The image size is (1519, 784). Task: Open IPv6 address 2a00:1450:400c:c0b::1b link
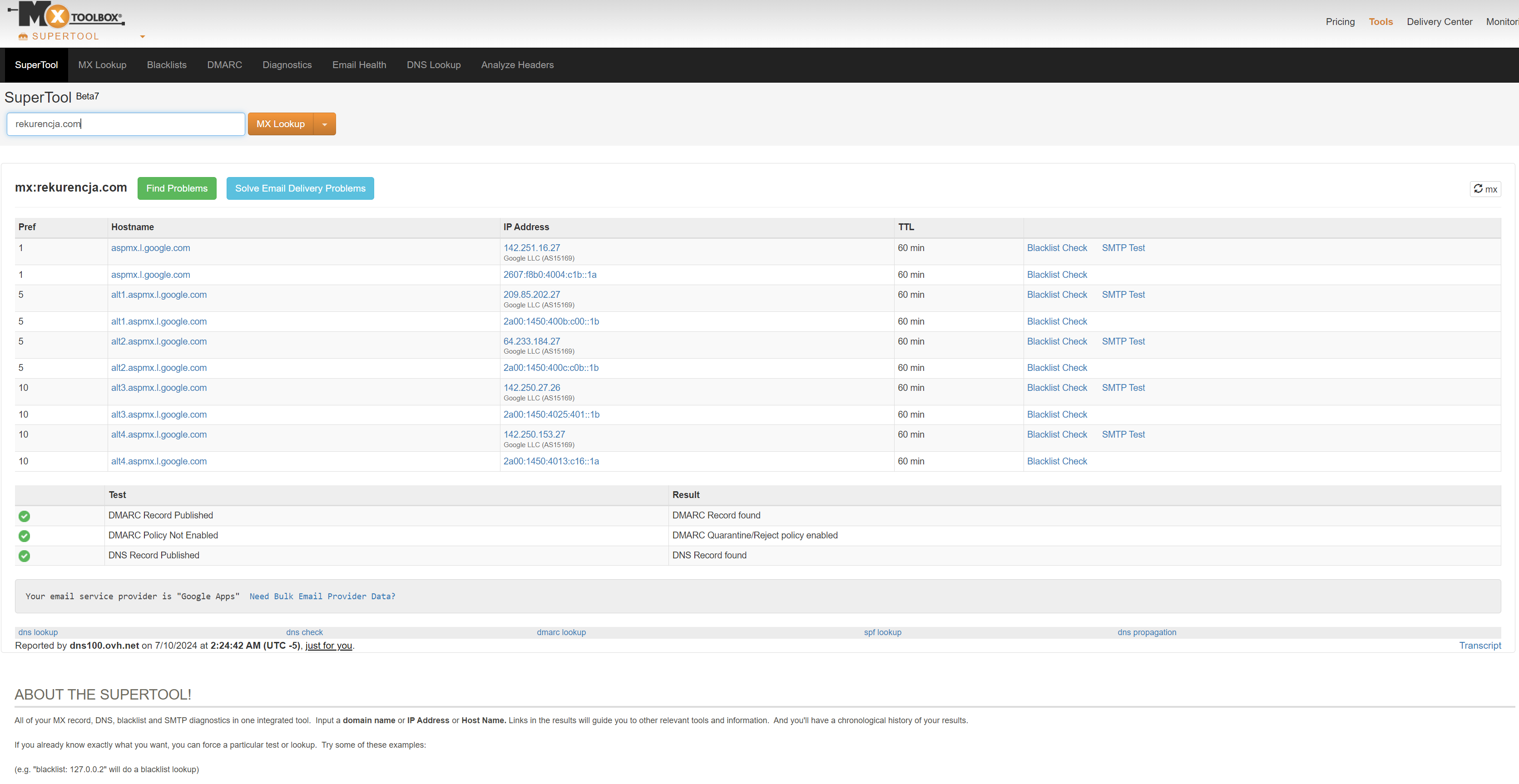point(551,368)
